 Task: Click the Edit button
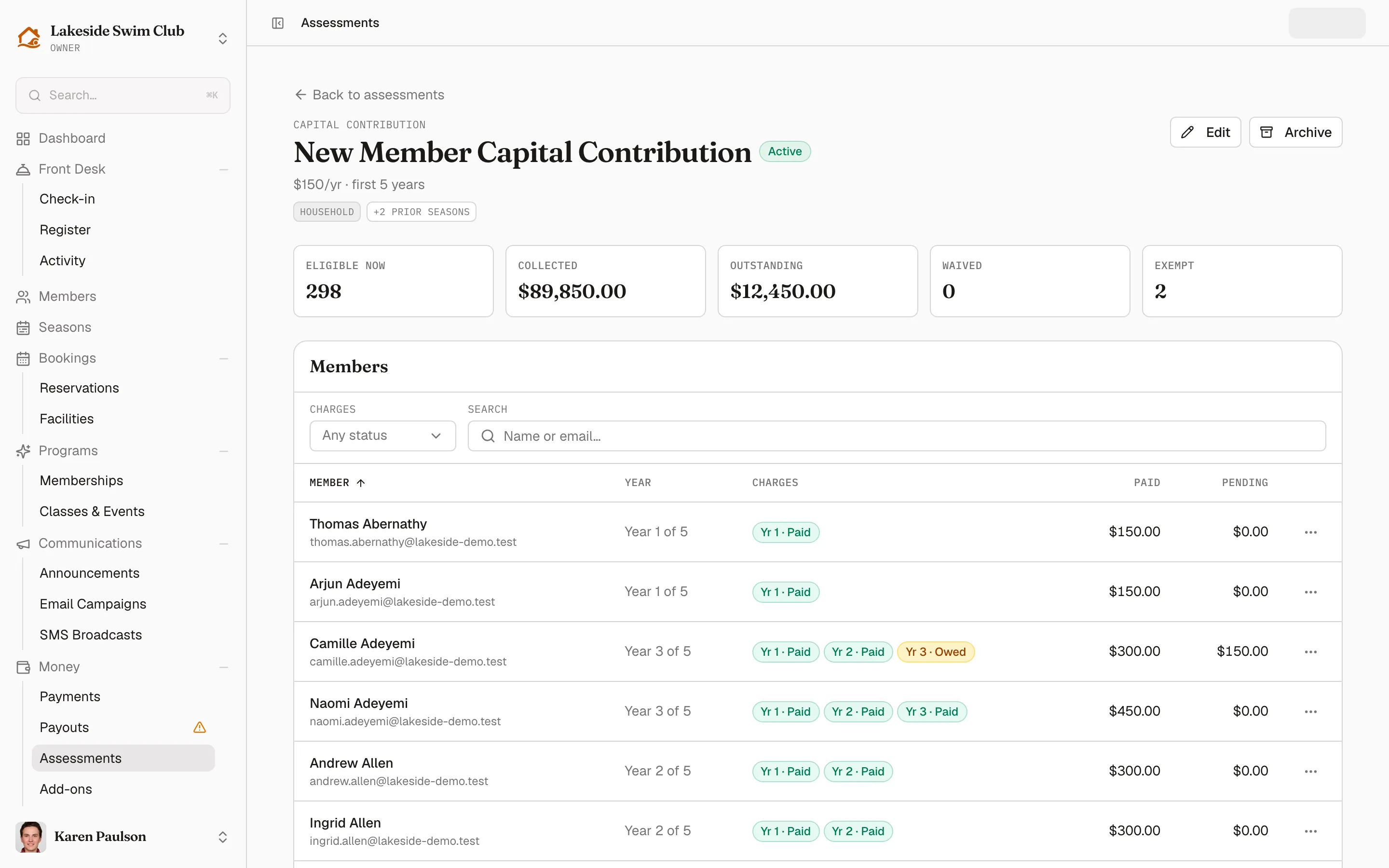click(x=1205, y=132)
